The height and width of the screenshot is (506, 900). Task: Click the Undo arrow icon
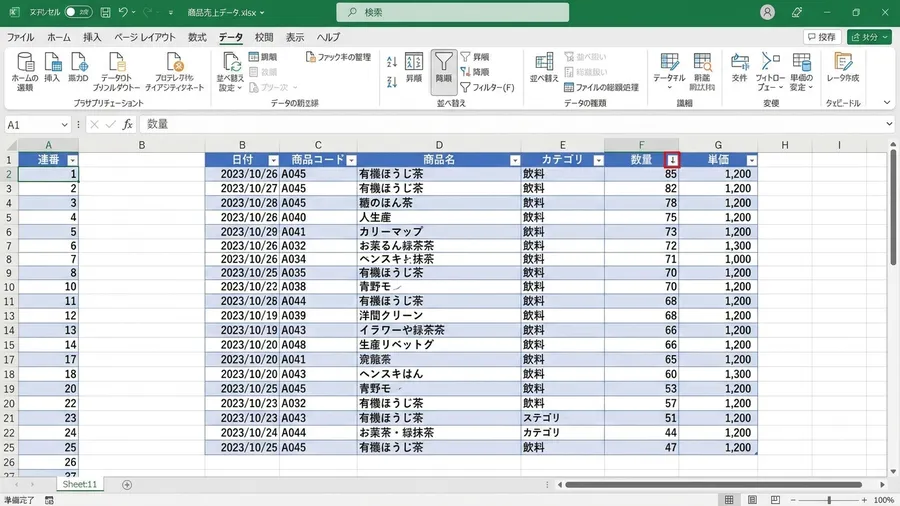pyautogui.click(x=123, y=12)
